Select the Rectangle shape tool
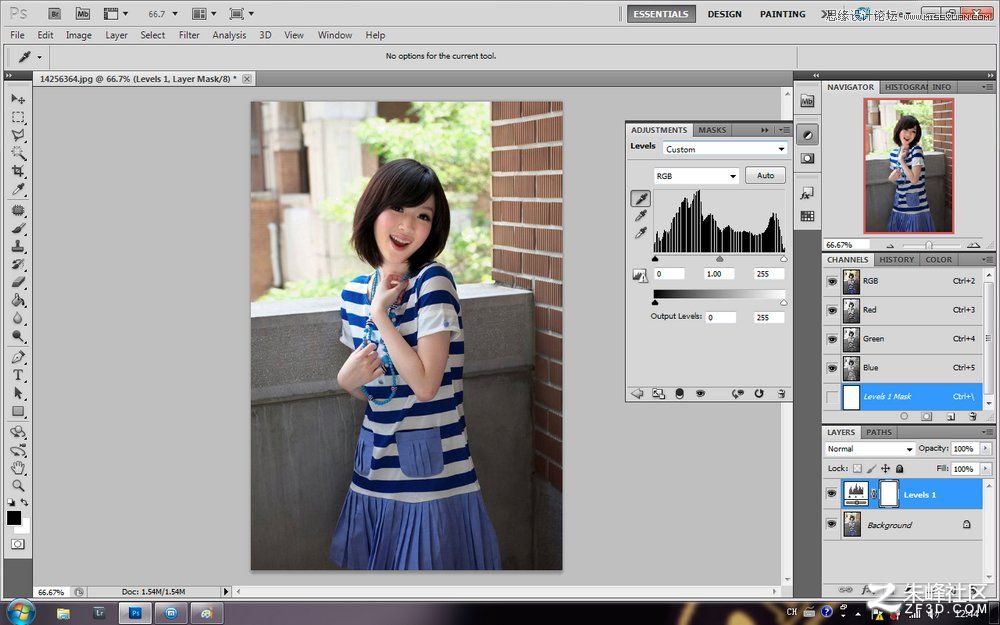Image resolution: width=1000 pixels, height=625 pixels. pyautogui.click(x=18, y=411)
